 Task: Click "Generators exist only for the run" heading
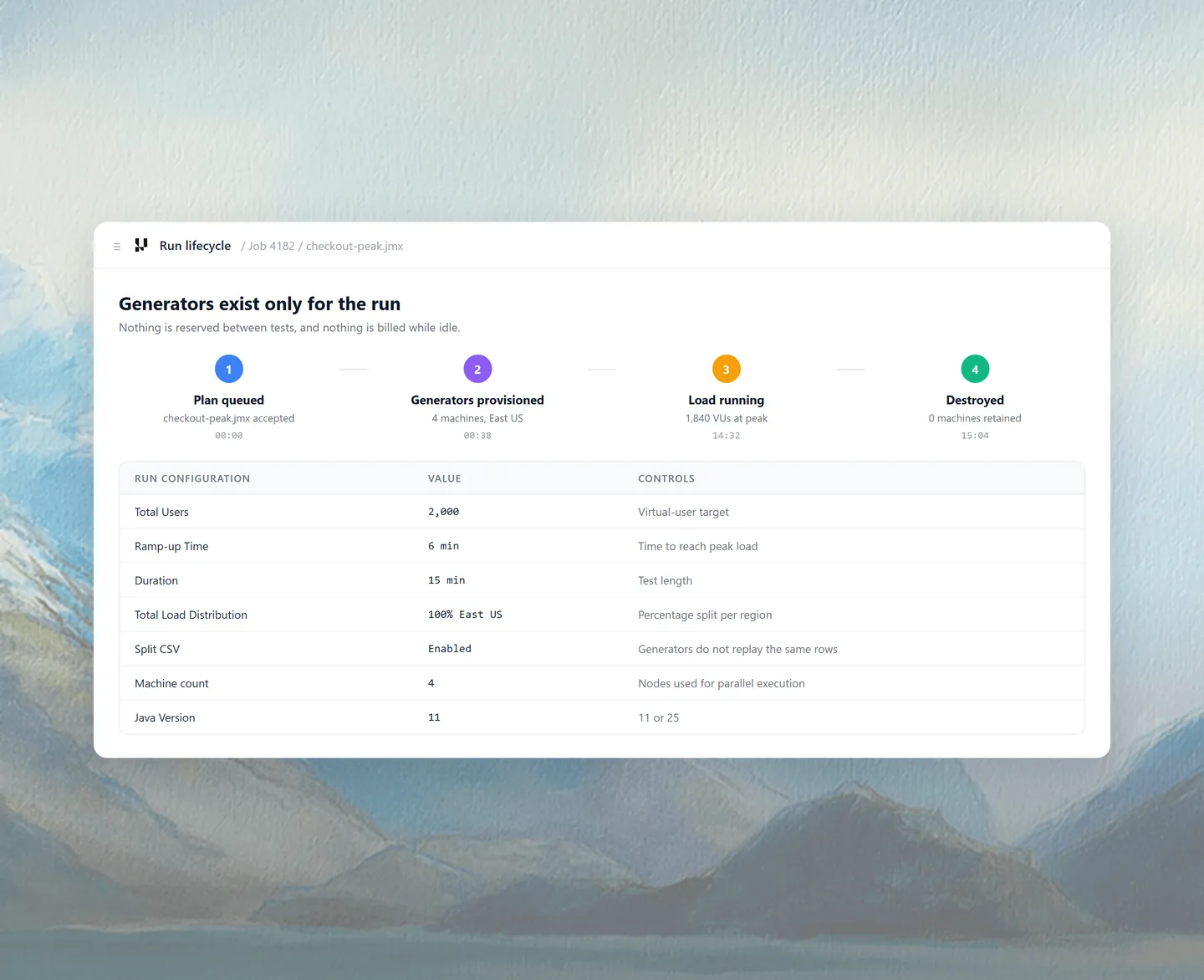pos(260,304)
